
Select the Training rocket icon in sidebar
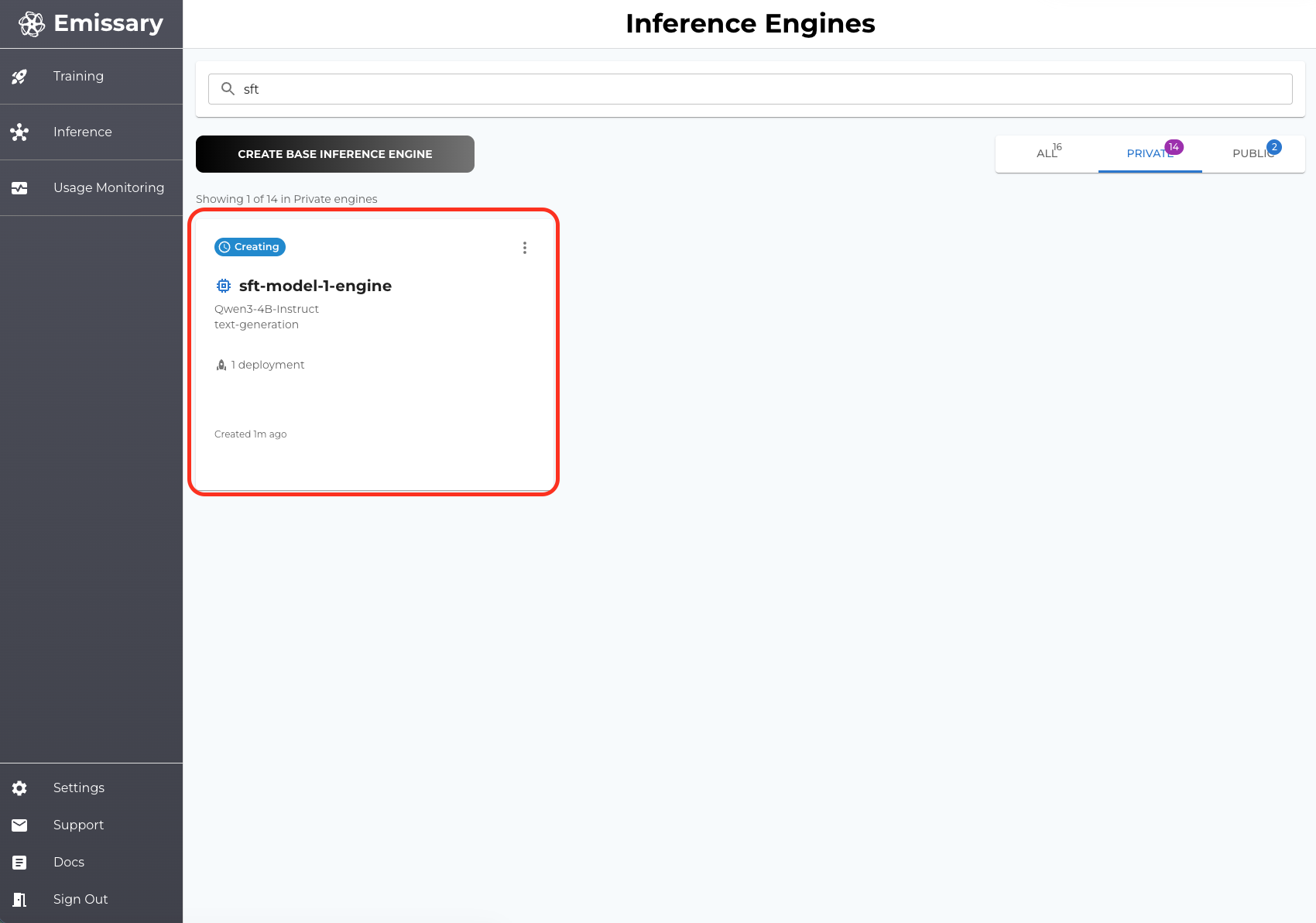tap(19, 76)
